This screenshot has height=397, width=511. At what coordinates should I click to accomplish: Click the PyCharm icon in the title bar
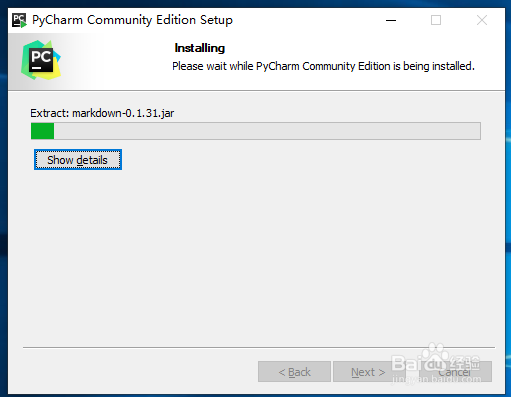point(19,20)
